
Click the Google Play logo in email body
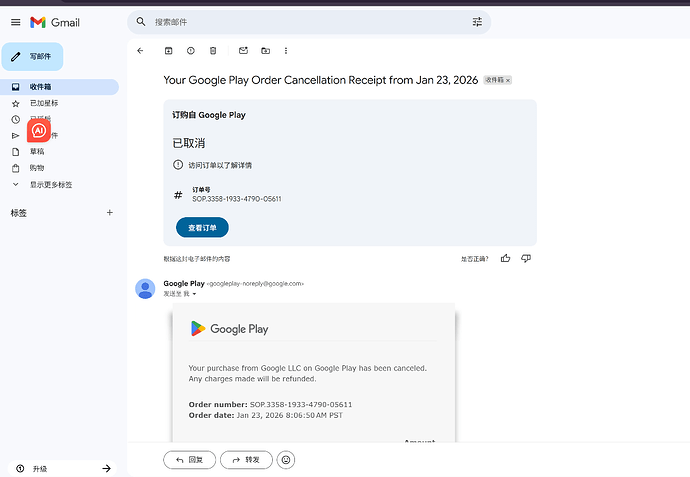(229, 329)
